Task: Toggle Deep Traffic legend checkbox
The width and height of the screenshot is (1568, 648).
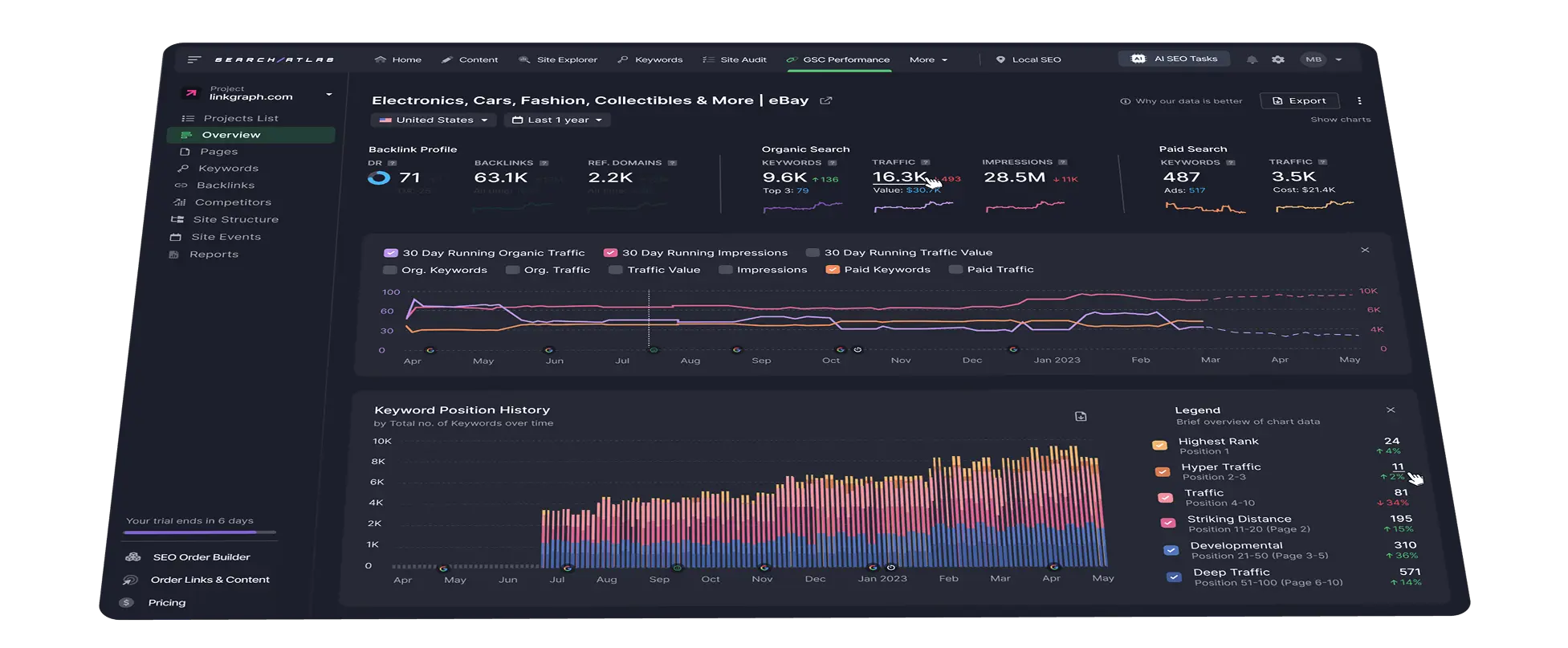Action: [1174, 577]
